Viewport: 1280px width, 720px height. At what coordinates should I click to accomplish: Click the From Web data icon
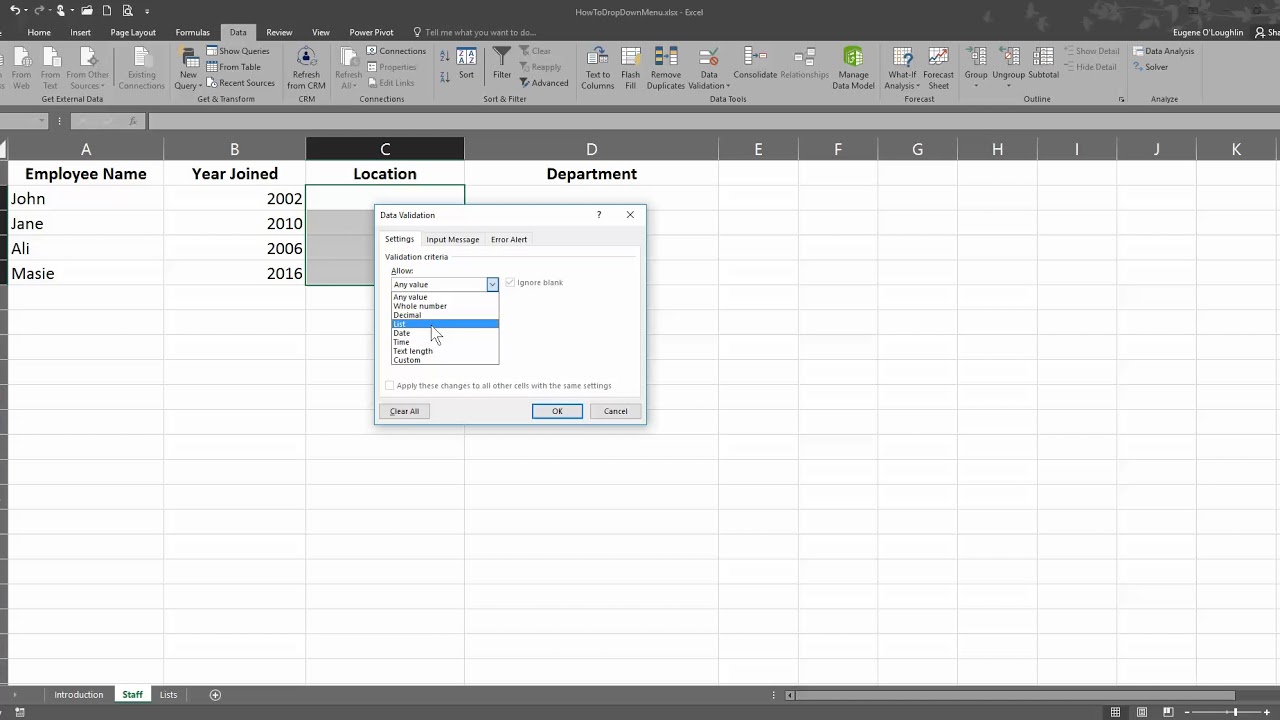click(21, 68)
